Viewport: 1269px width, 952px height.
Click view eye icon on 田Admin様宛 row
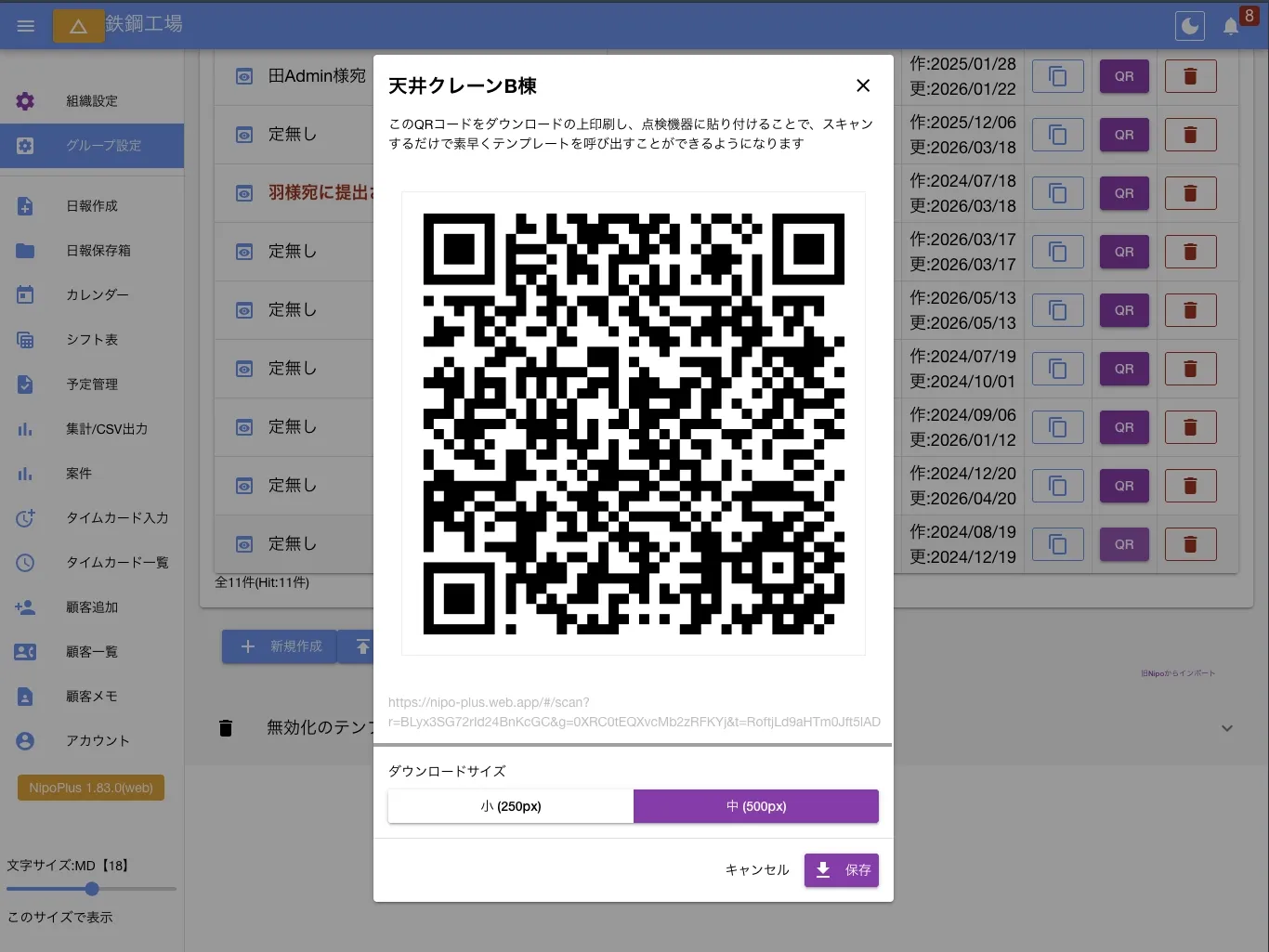click(x=244, y=76)
